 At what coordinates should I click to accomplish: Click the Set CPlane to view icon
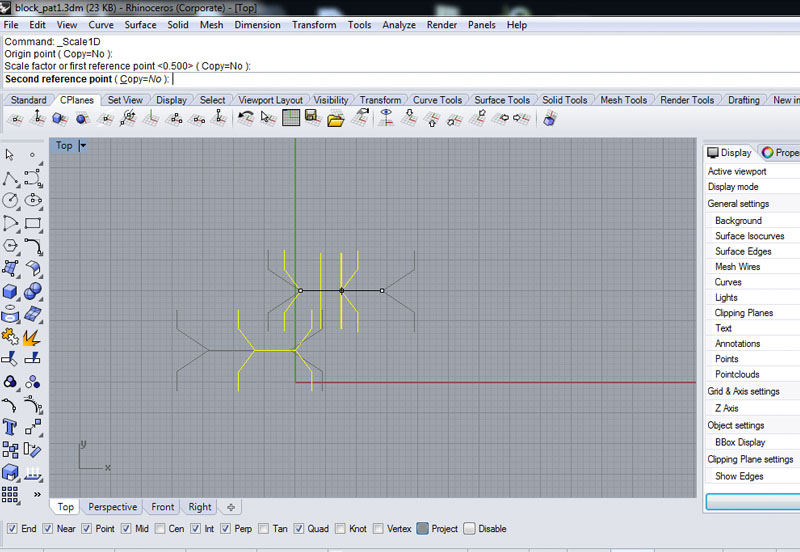[386, 118]
